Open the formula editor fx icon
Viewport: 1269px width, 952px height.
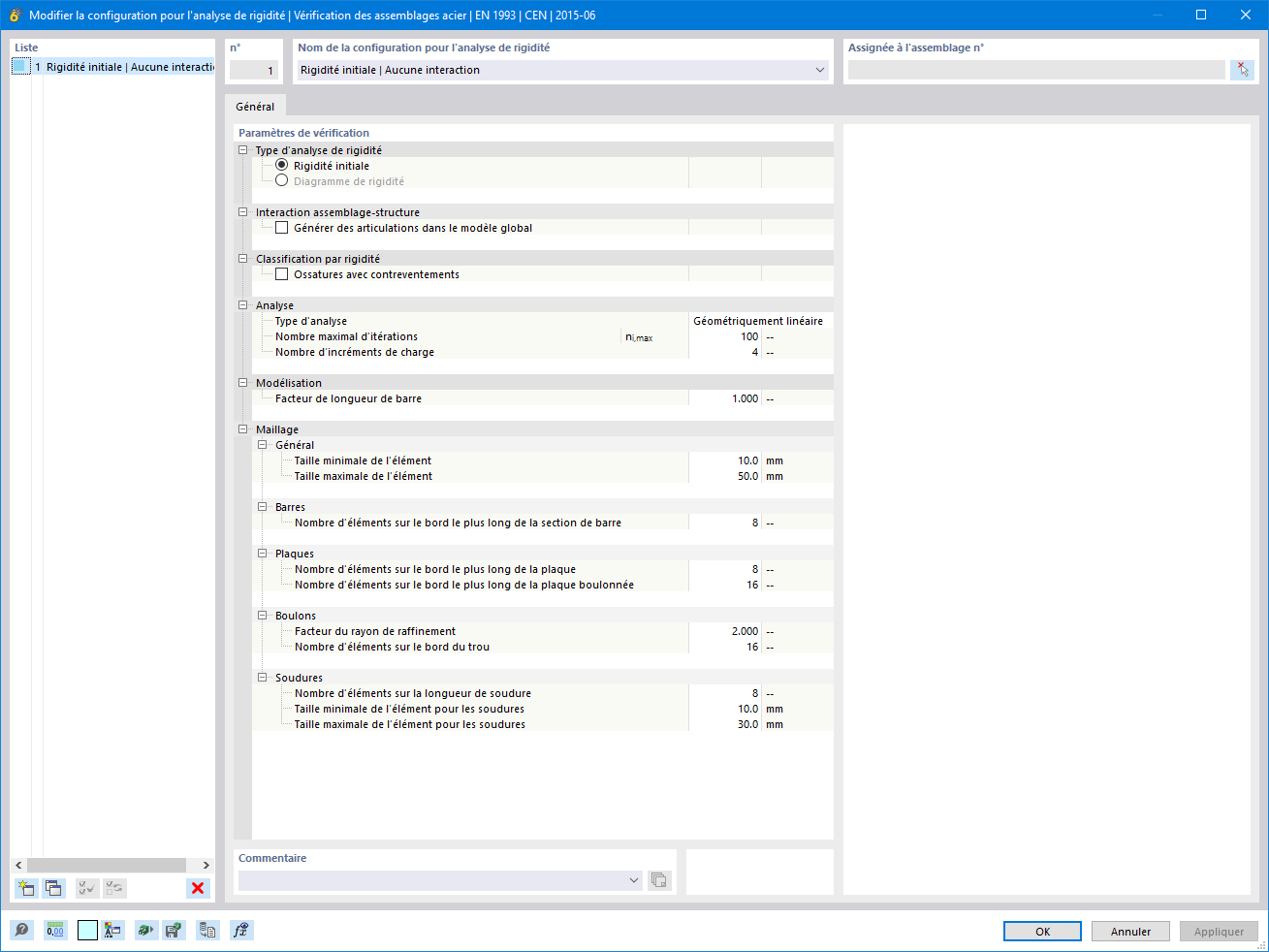(241, 930)
